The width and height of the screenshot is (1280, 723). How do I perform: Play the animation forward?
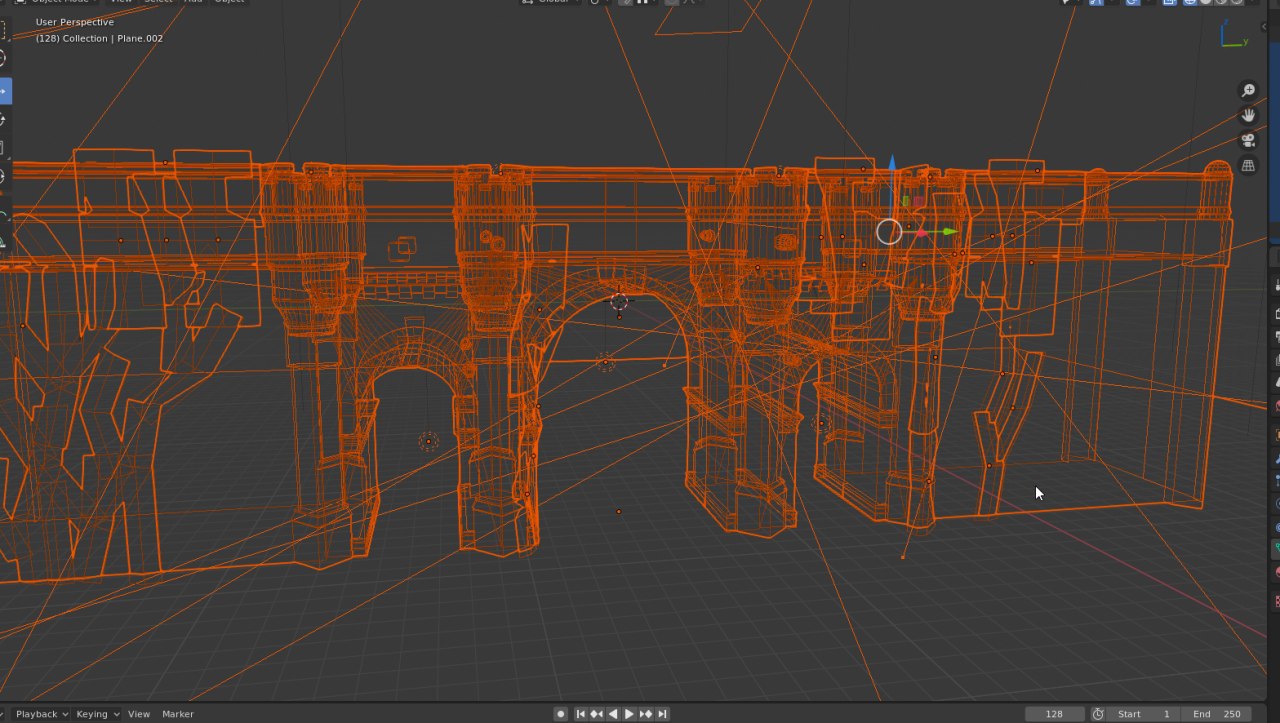[629, 714]
